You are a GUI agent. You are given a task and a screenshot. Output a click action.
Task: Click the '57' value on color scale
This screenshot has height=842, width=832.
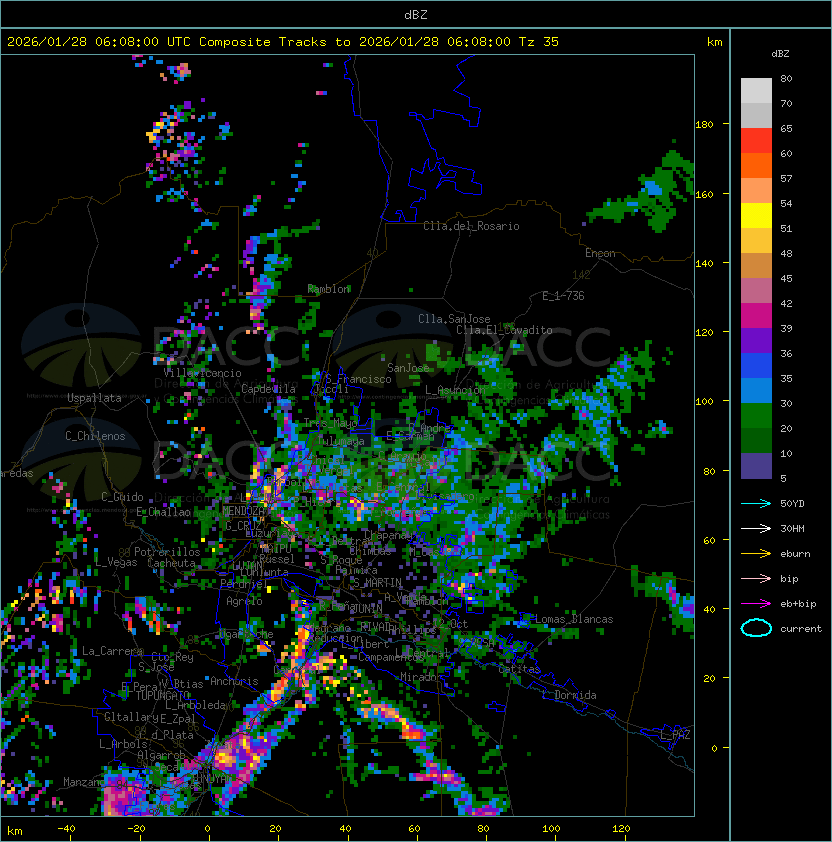click(x=786, y=178)
